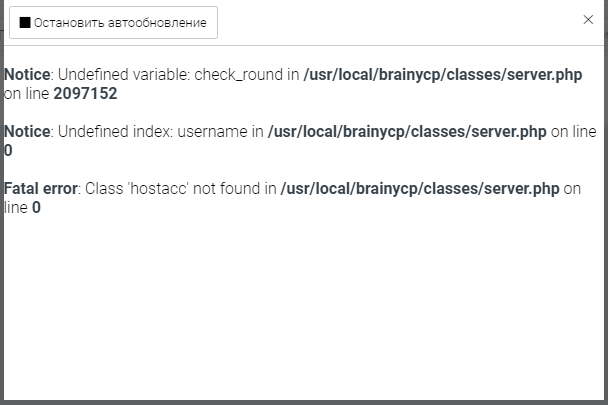
Task: Click the server.php path in fatal error
Action: coord(420,189)
